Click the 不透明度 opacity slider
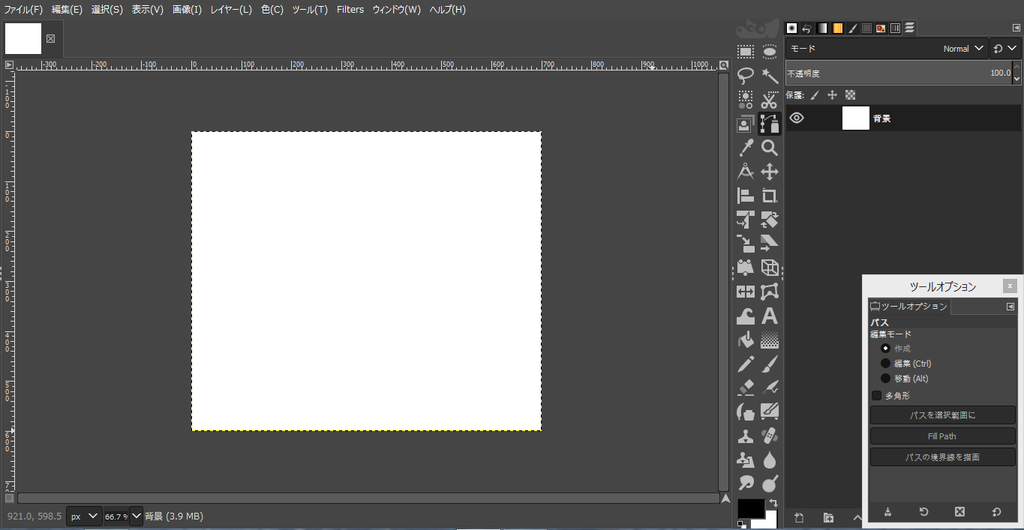The height and width of the screenshot is (530, 1024). pyautogui.click(x=899, y=72)
